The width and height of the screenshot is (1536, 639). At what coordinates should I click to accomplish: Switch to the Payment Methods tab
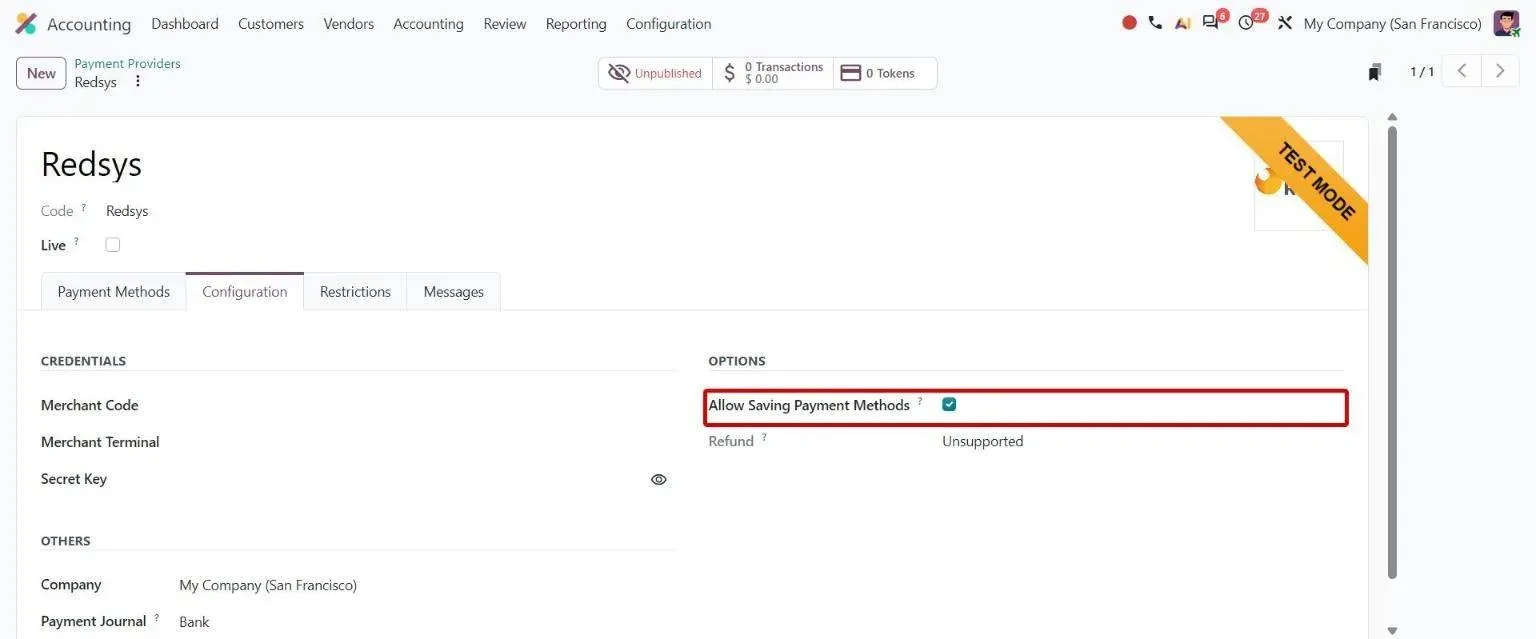tap(114, 291)
